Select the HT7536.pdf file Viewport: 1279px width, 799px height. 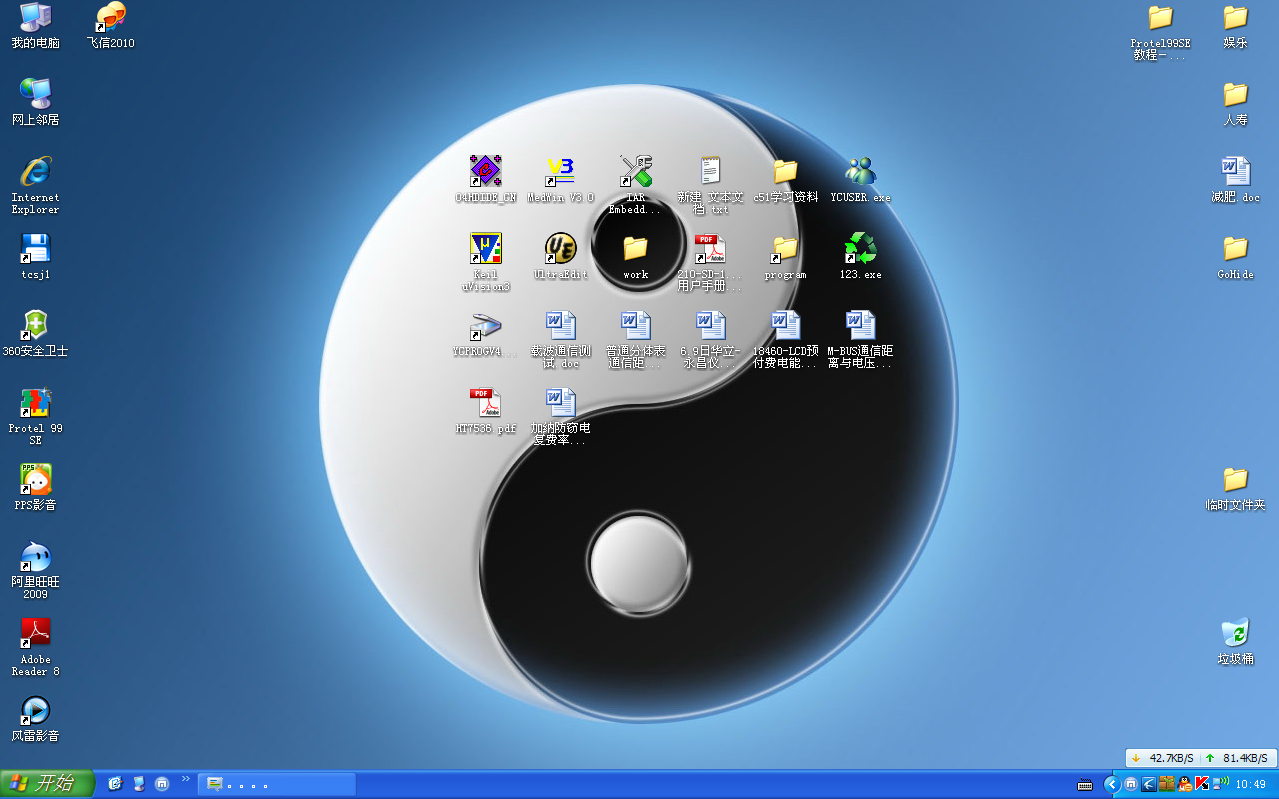[x=486, y=403]
